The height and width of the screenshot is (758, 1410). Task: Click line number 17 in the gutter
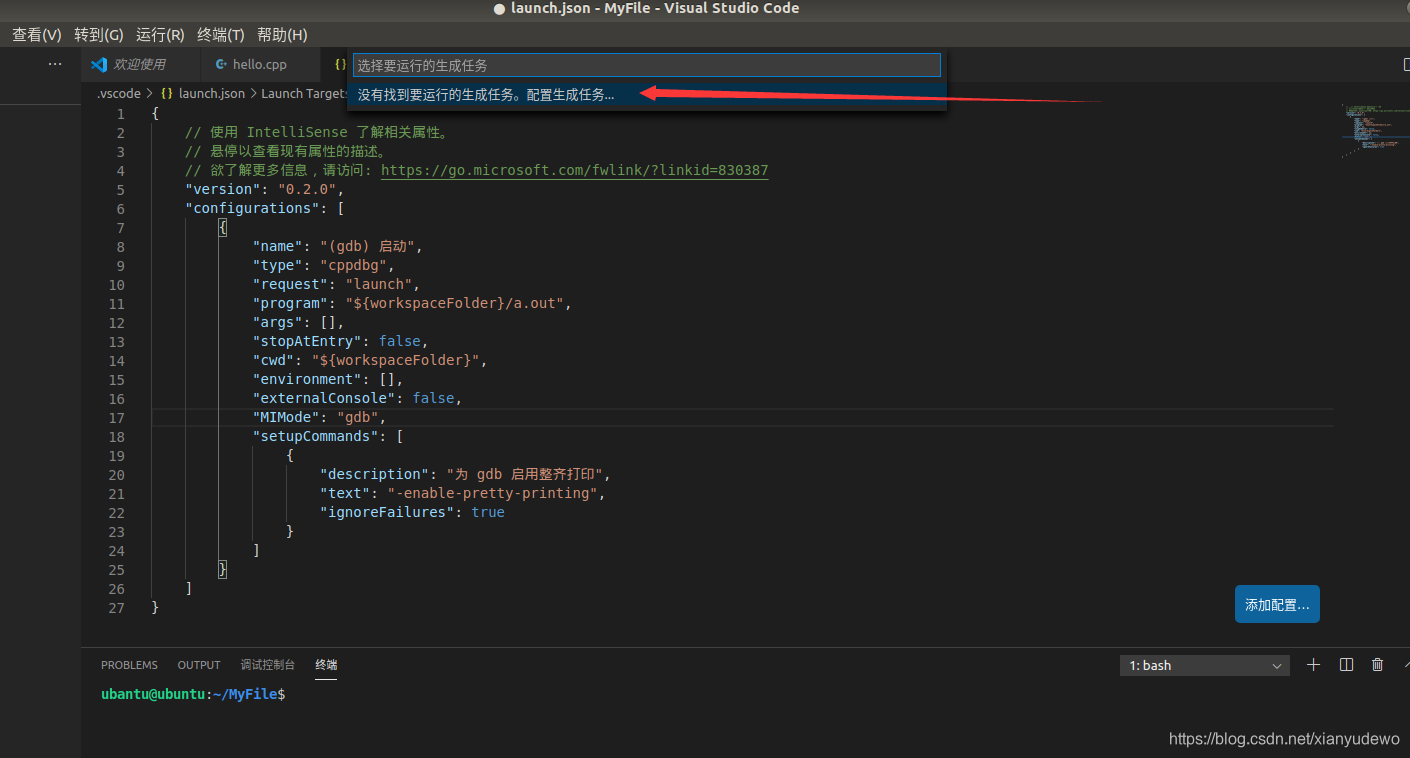tap(117, 417)
